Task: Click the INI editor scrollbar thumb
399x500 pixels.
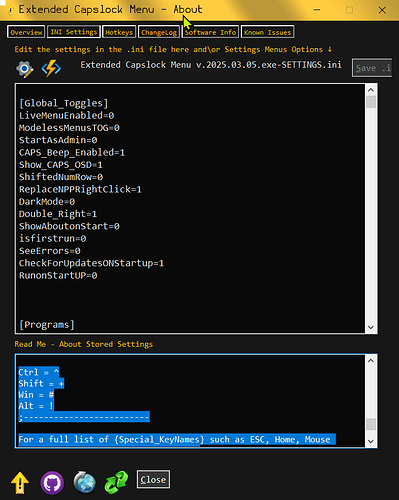Action: pyautogui.click(x=371, y=102)
